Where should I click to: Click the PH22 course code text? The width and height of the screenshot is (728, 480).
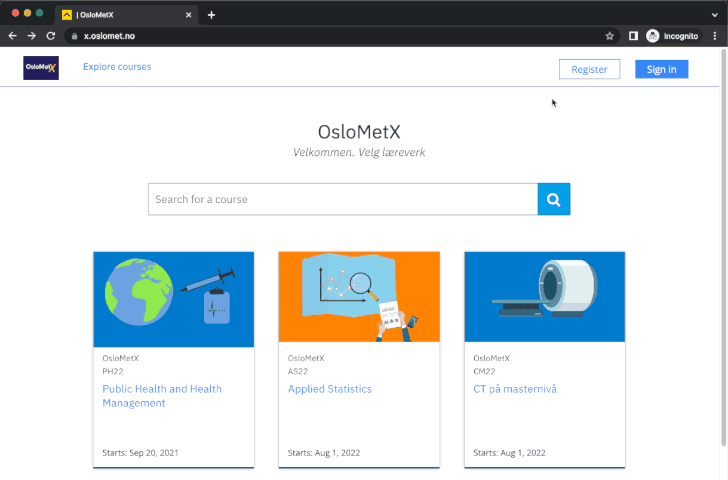(x=113, y=371)
